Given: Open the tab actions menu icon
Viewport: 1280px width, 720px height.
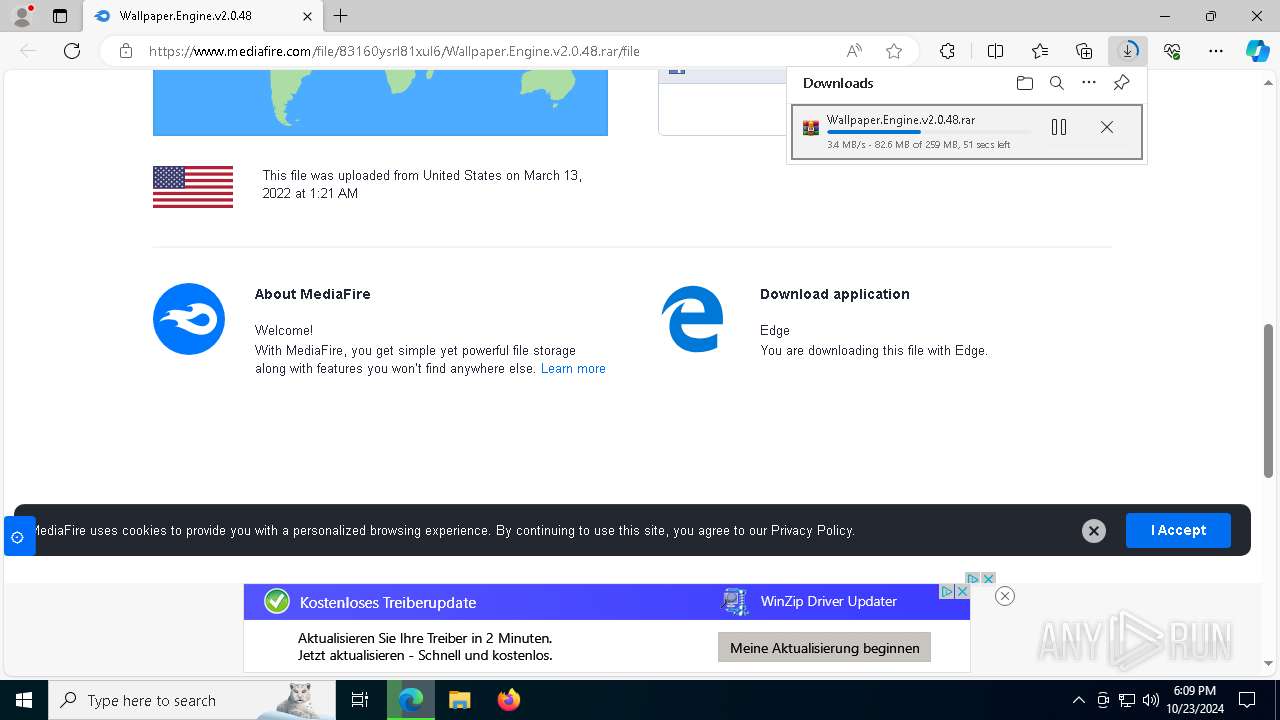Looking at the screenshot, I should 60,16.
